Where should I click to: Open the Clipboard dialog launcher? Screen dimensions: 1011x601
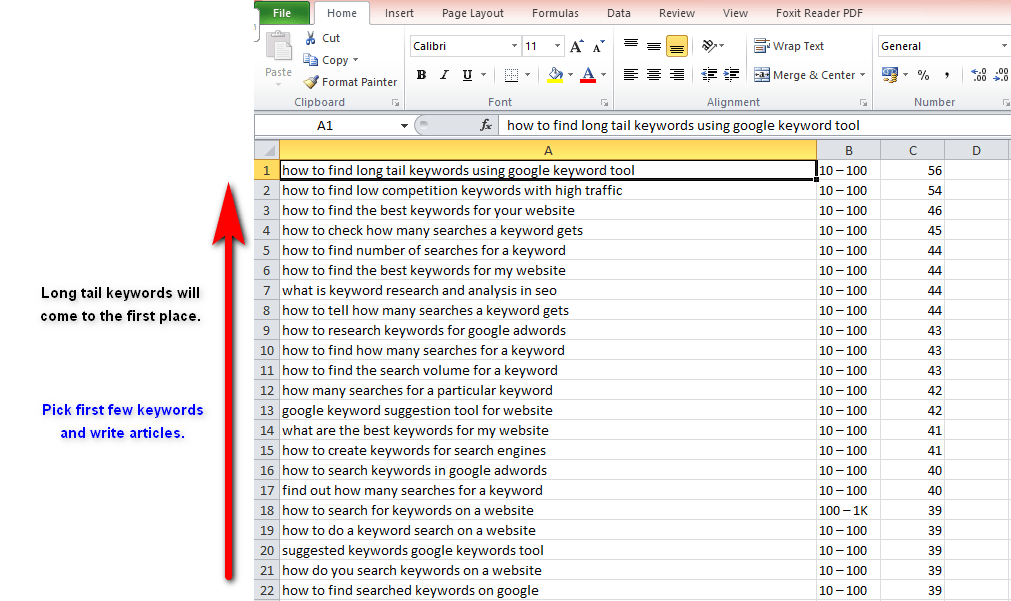tap(395, 103)
